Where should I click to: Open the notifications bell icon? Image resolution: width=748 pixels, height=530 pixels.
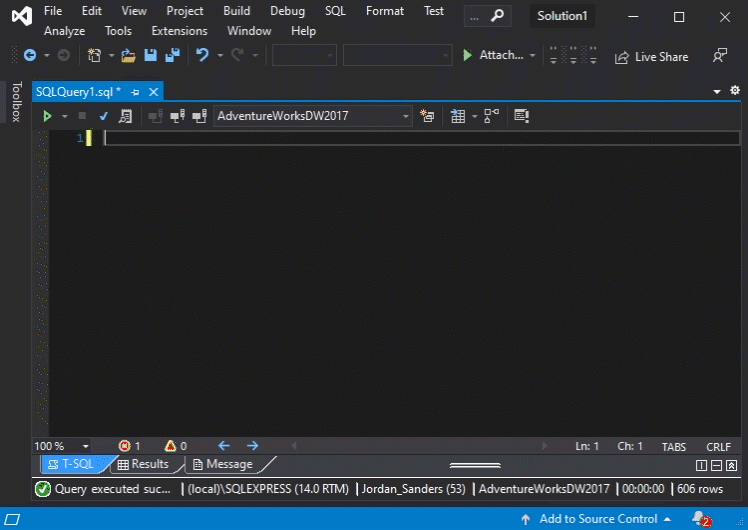698,518
